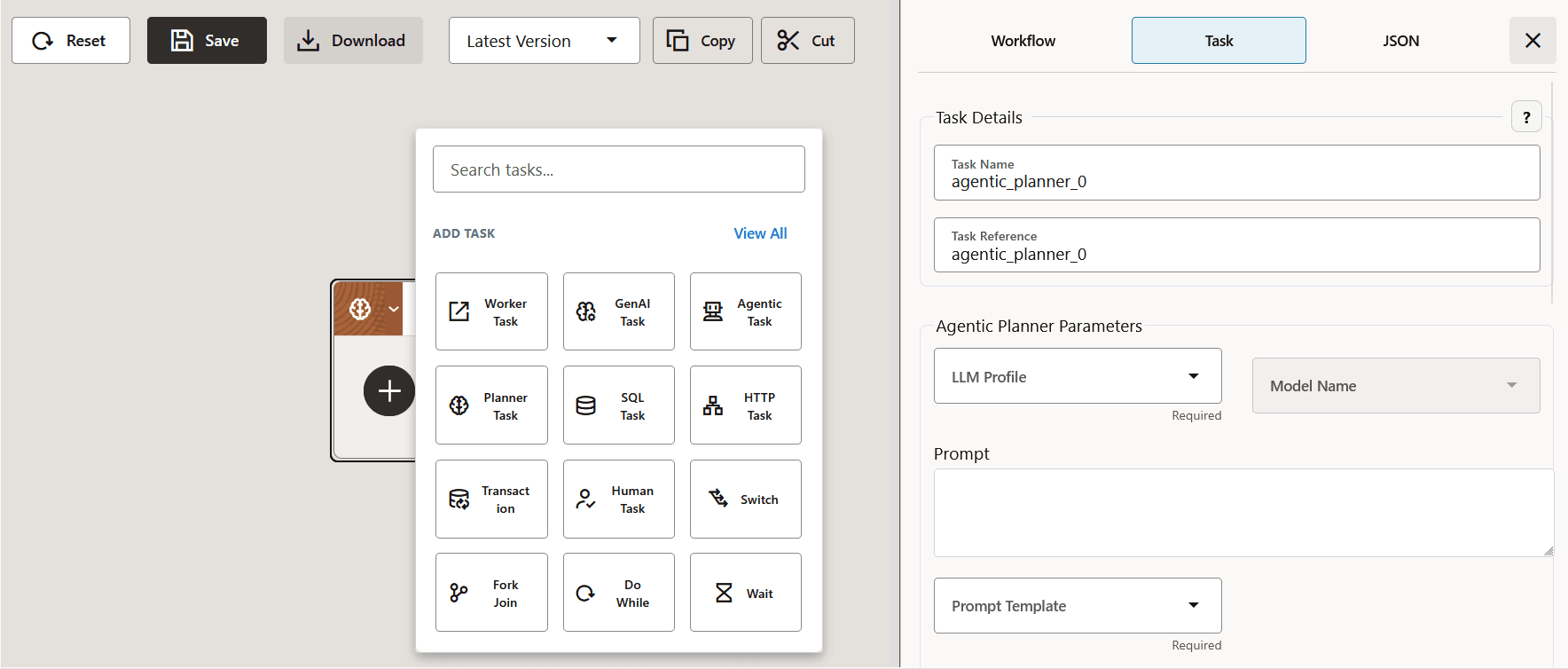The width and height of the screenshot is (1568, 669).
Task: Reset the workflow
Action: (71, 40)
